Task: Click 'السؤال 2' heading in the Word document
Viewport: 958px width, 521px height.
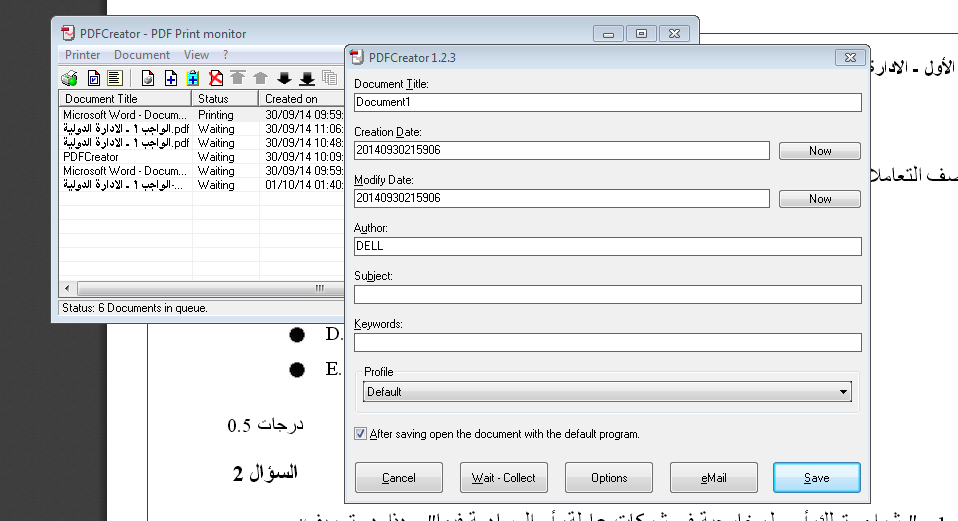Action: coord(265,473)
